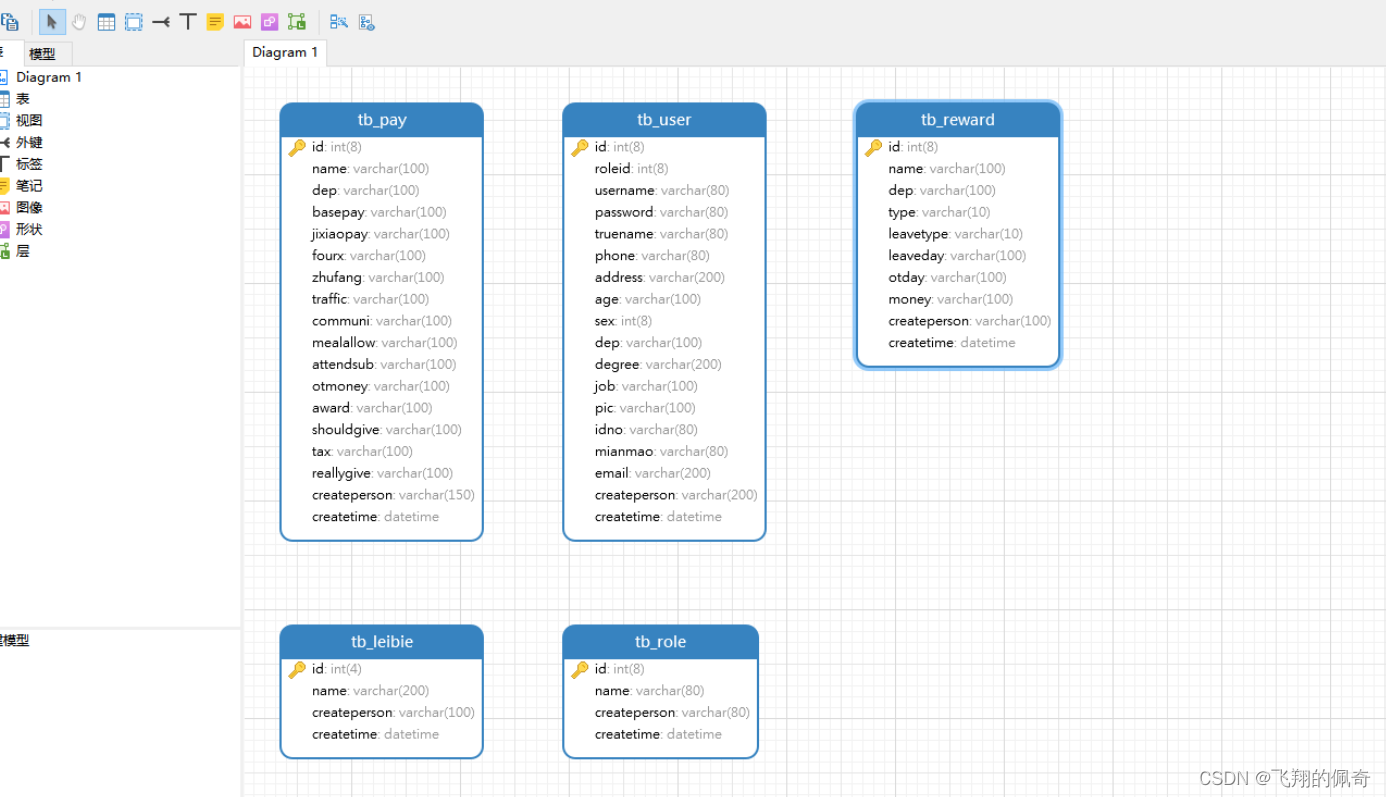Click primary key icon in tb_user
This screenshot has width=1386, height=797.
[580, 148]
